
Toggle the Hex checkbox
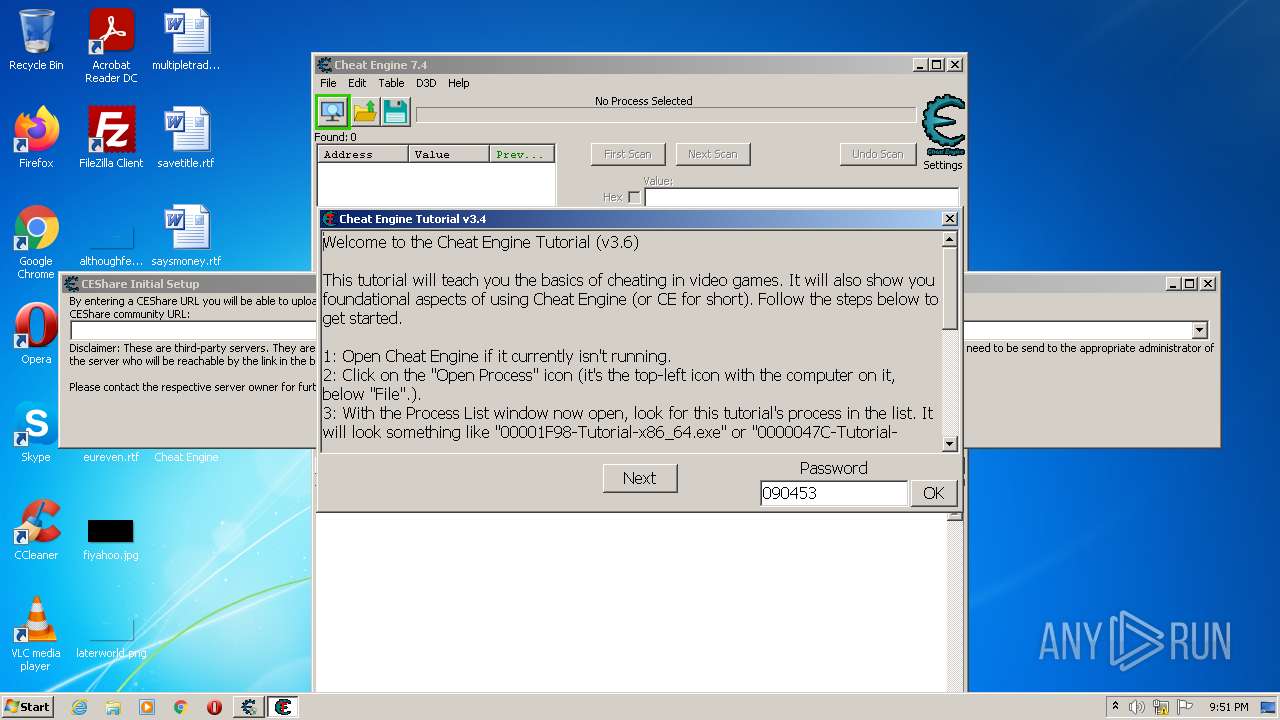(x=634, y=198)
